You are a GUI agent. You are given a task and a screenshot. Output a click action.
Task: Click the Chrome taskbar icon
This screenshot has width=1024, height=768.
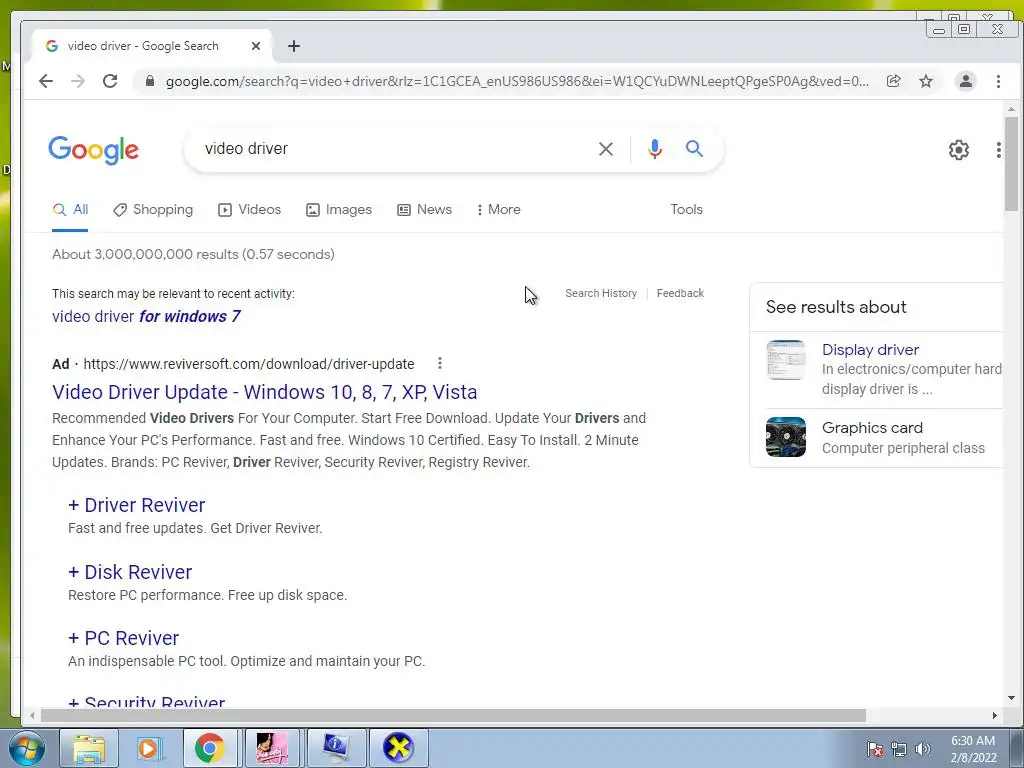click(209, 748)
